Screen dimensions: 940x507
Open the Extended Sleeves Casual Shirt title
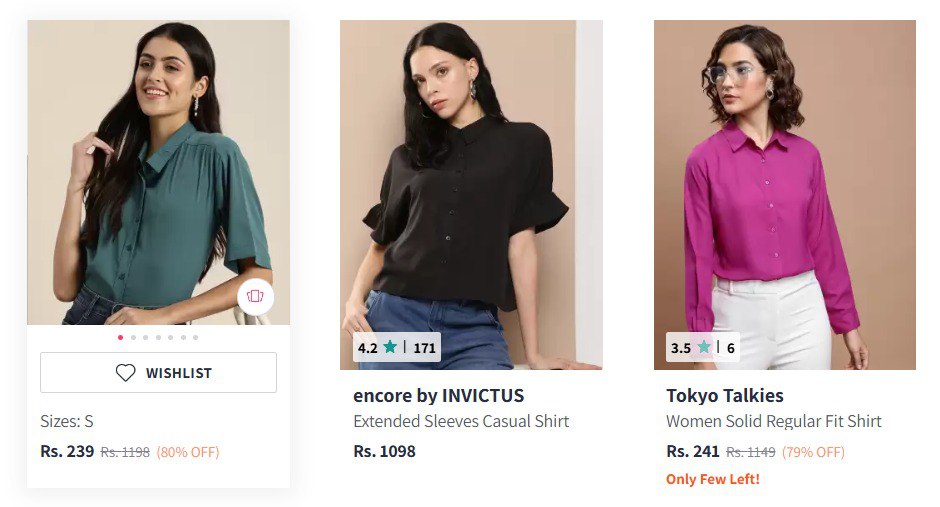tap(461, 421)
